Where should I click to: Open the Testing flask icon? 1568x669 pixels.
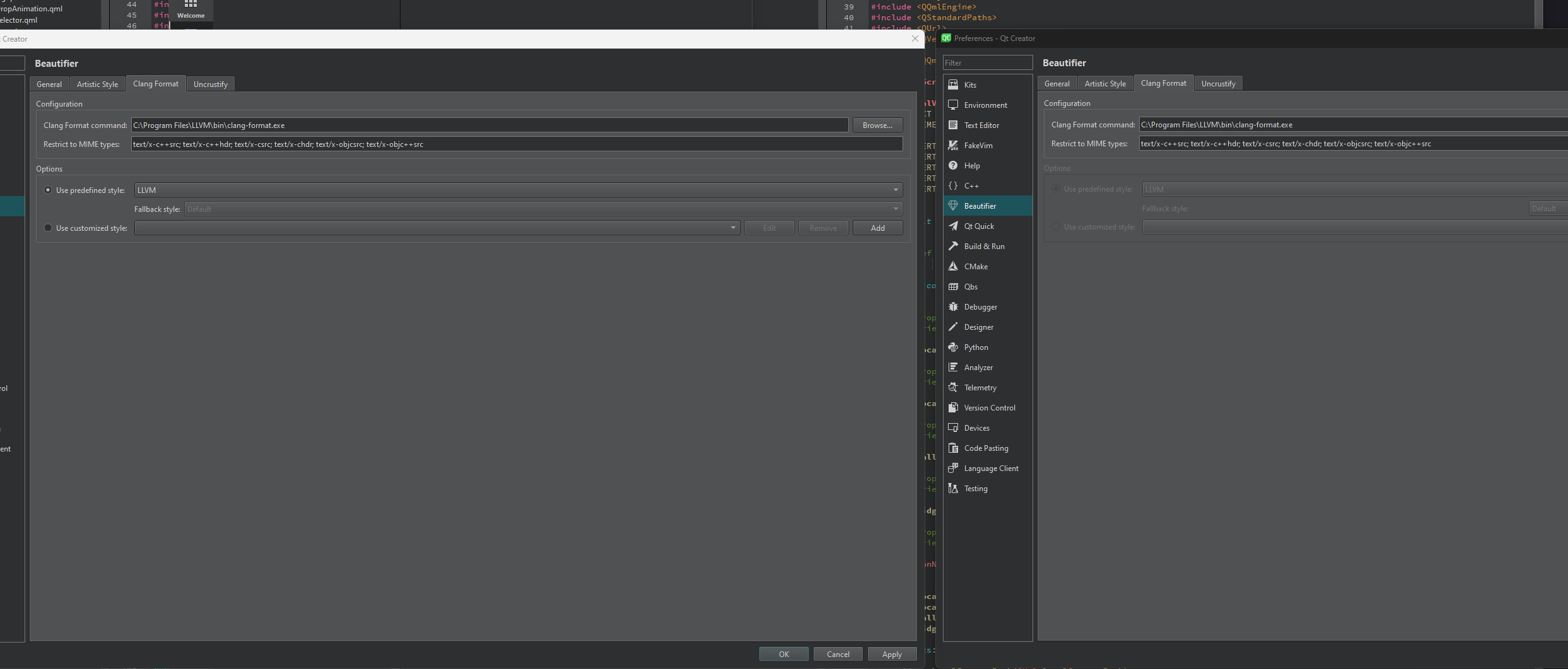tap(953, 488)
